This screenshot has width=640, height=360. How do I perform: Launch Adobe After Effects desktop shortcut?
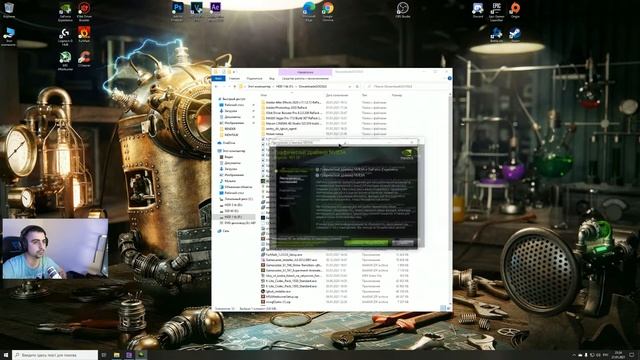pyautogui.click(x=216, y=11)
